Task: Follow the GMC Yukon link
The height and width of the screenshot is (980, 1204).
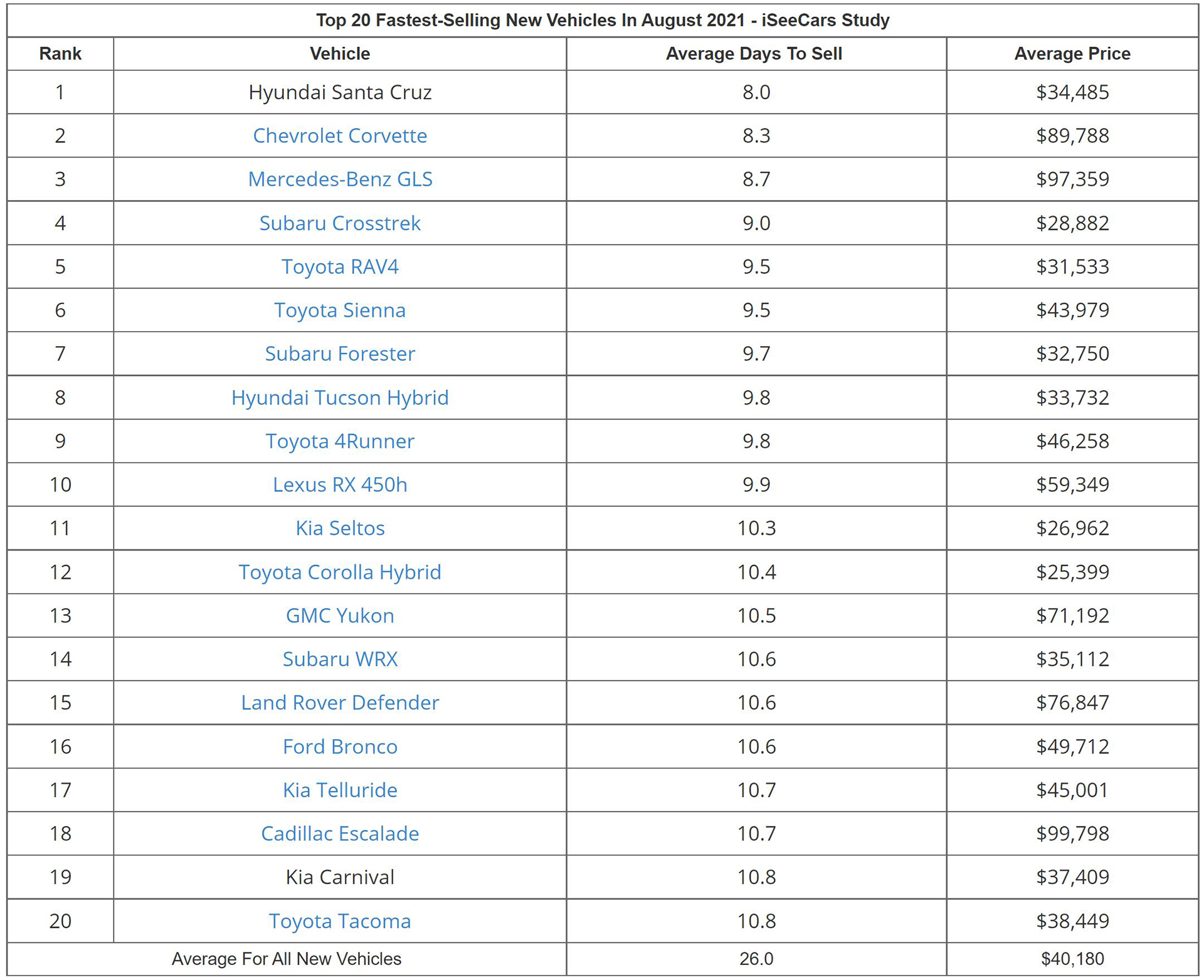Action: coord(340,616)
